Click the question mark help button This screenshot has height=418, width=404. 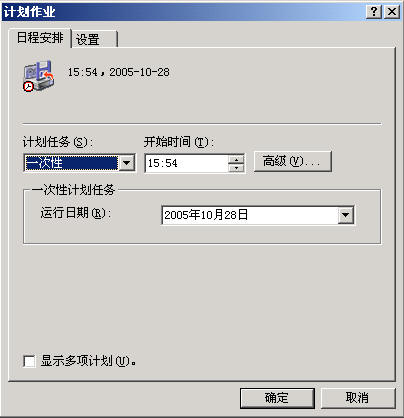pos(374,12)
